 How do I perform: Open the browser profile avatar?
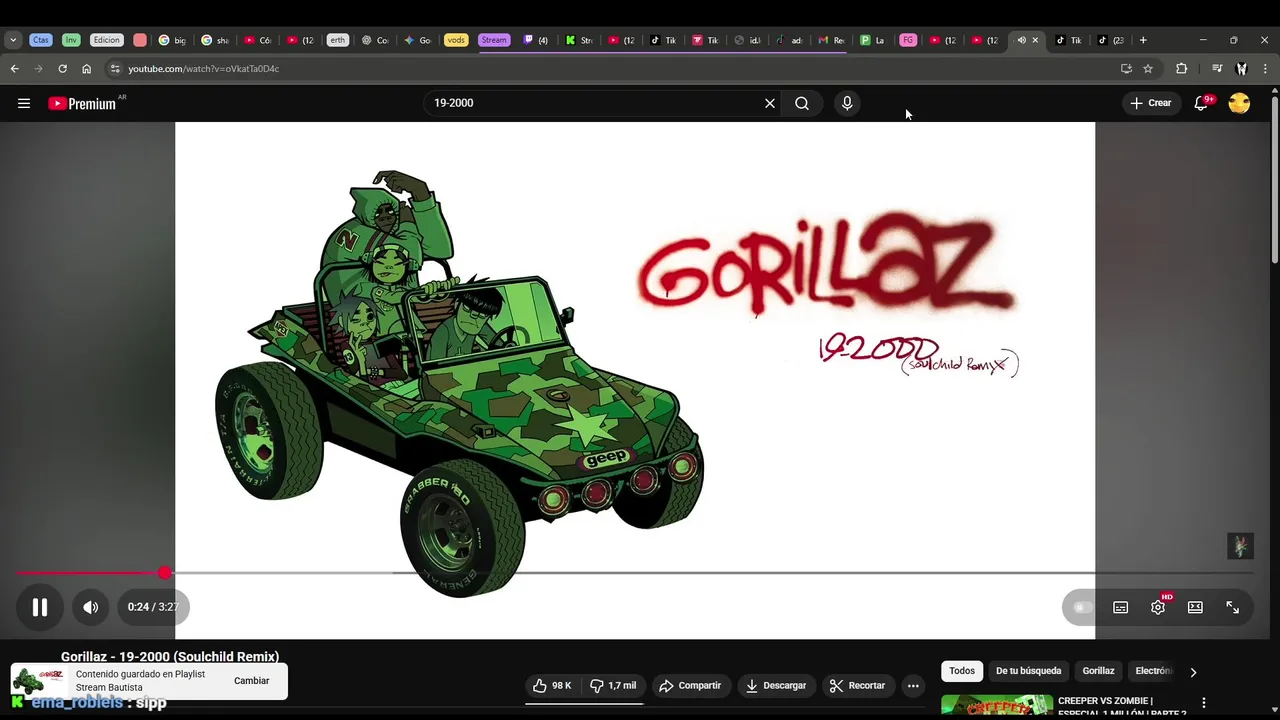coord(1241,69)
